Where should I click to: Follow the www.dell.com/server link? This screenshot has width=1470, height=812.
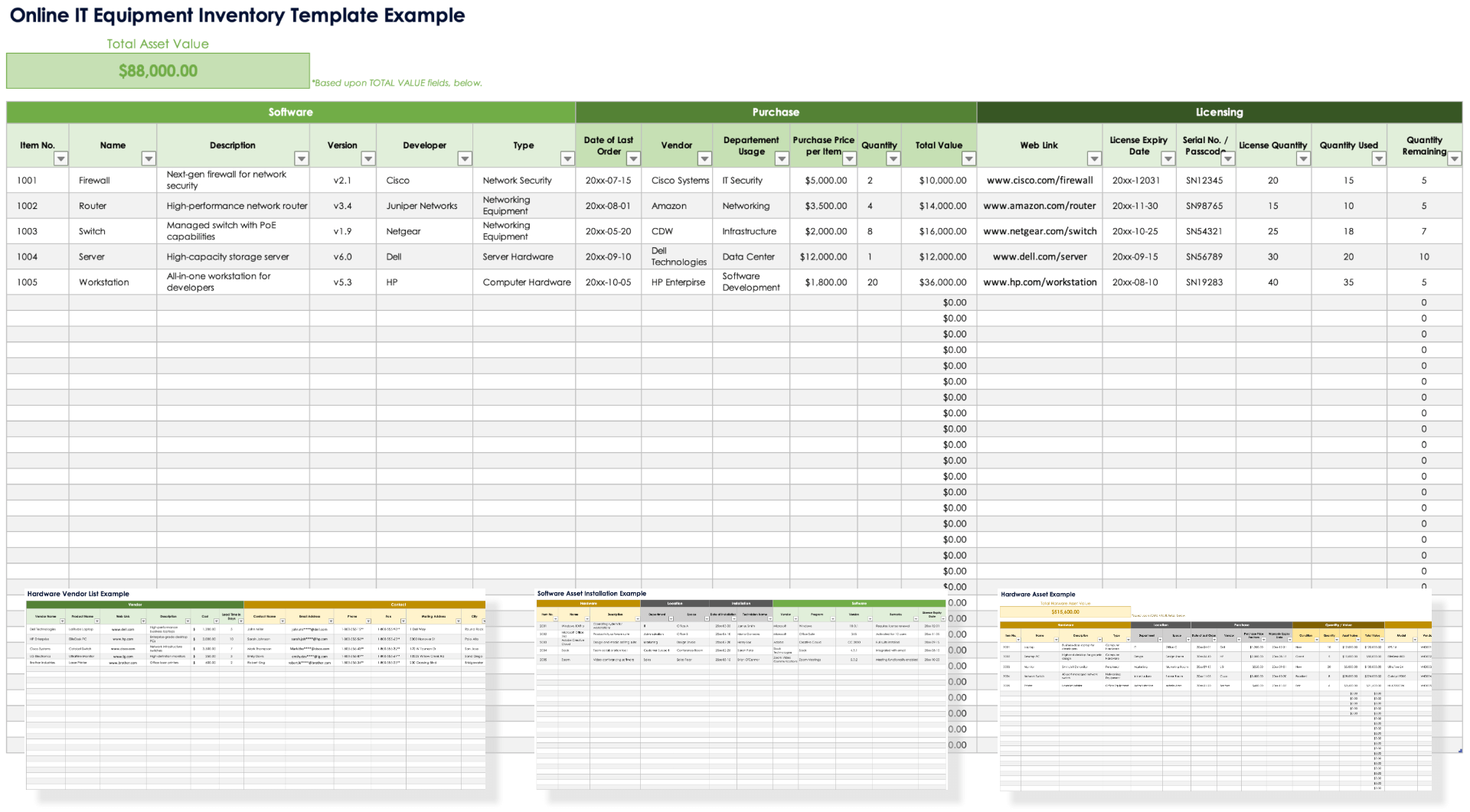(1039, 257)
